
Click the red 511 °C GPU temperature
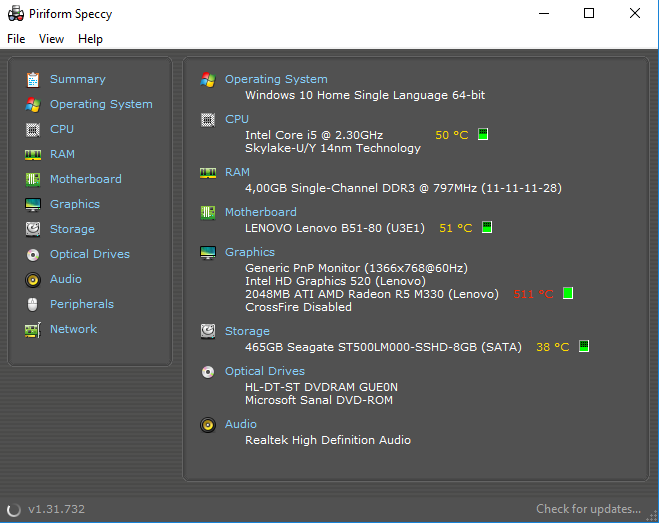[x=534, y=294]
